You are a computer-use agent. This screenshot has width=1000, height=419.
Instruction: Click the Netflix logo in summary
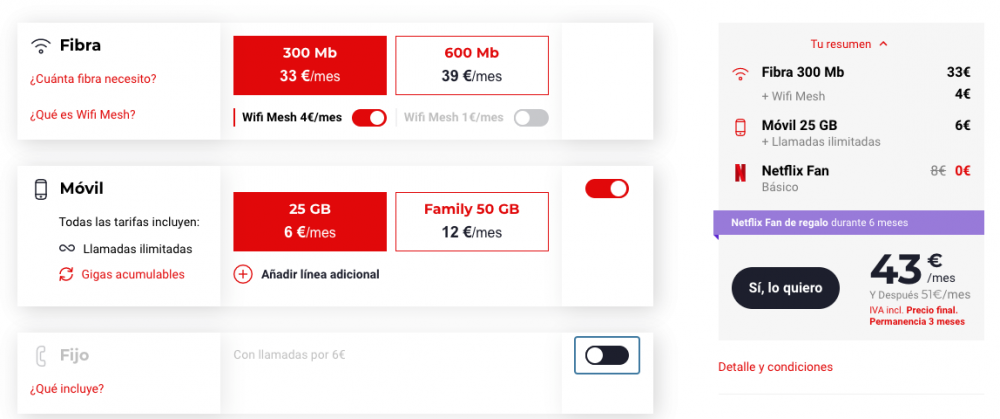[740, 171]
